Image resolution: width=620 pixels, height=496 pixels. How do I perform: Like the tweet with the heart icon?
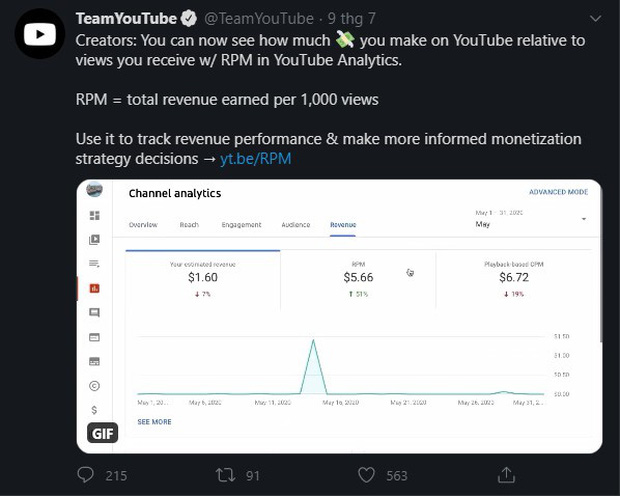pyautogui.click(x=367, y=476)
